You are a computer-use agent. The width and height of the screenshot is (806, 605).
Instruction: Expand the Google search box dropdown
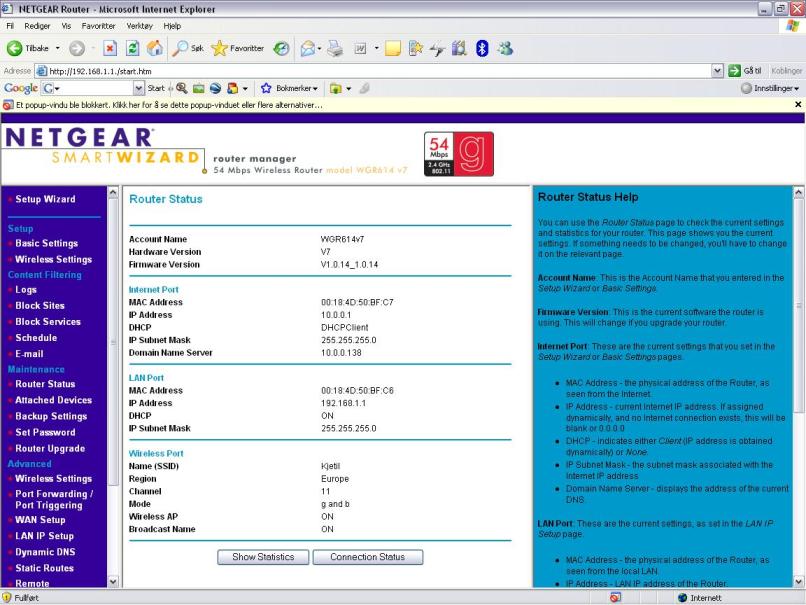tap(138, 88)
